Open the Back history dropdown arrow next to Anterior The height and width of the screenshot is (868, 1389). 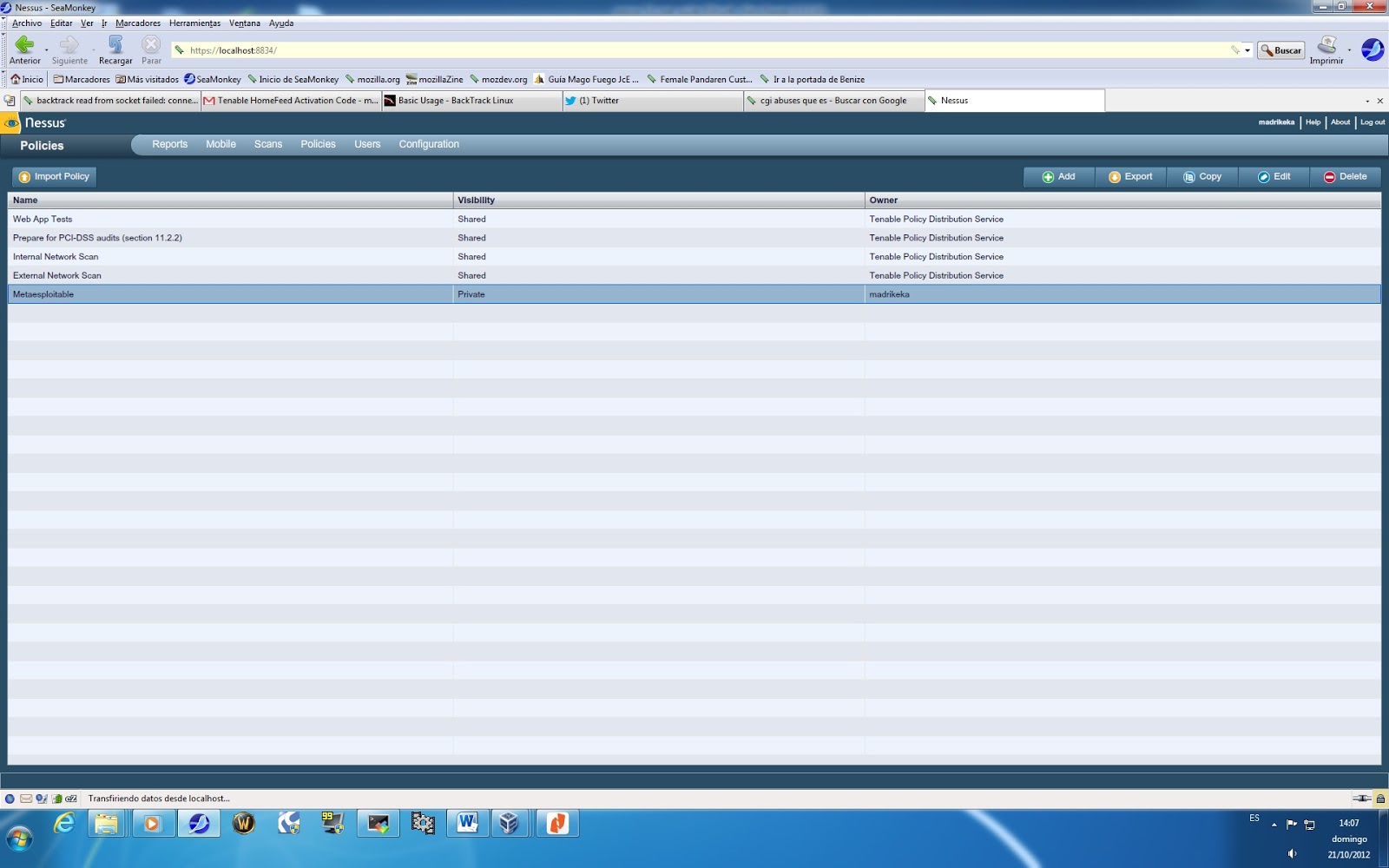[x=46, y=50]
